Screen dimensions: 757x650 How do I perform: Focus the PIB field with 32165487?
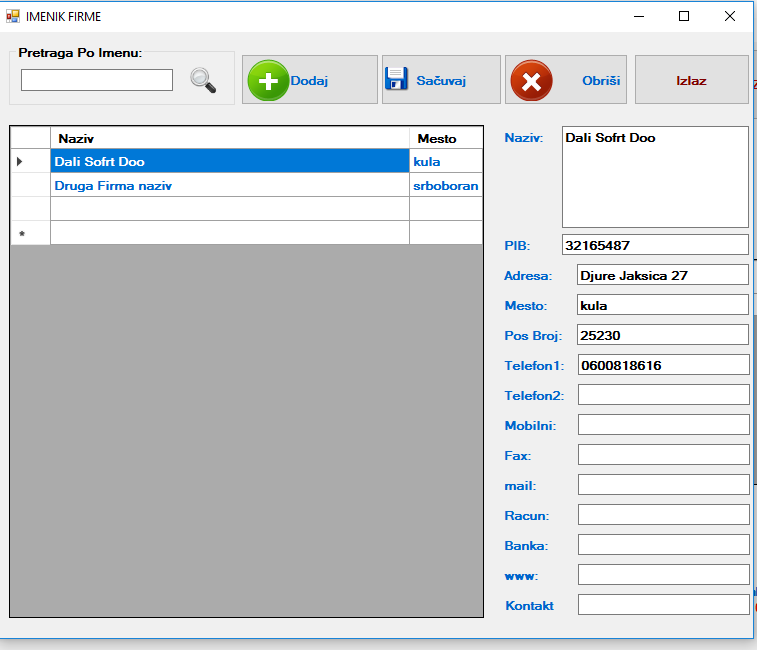tap(654, 245)
